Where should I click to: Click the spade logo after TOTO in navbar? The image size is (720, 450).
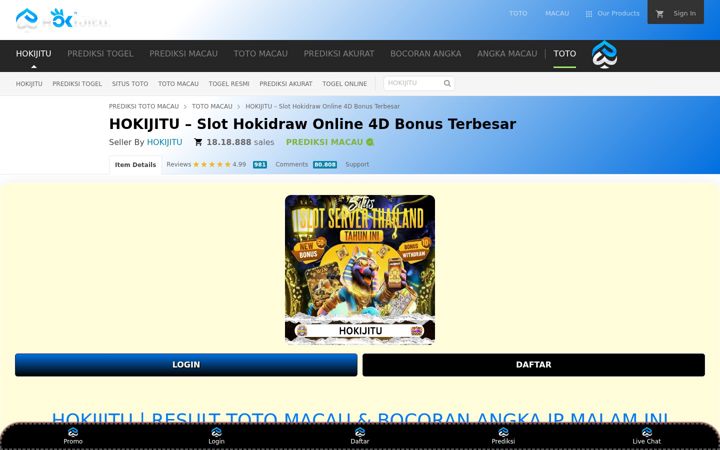tap(604, 55)
